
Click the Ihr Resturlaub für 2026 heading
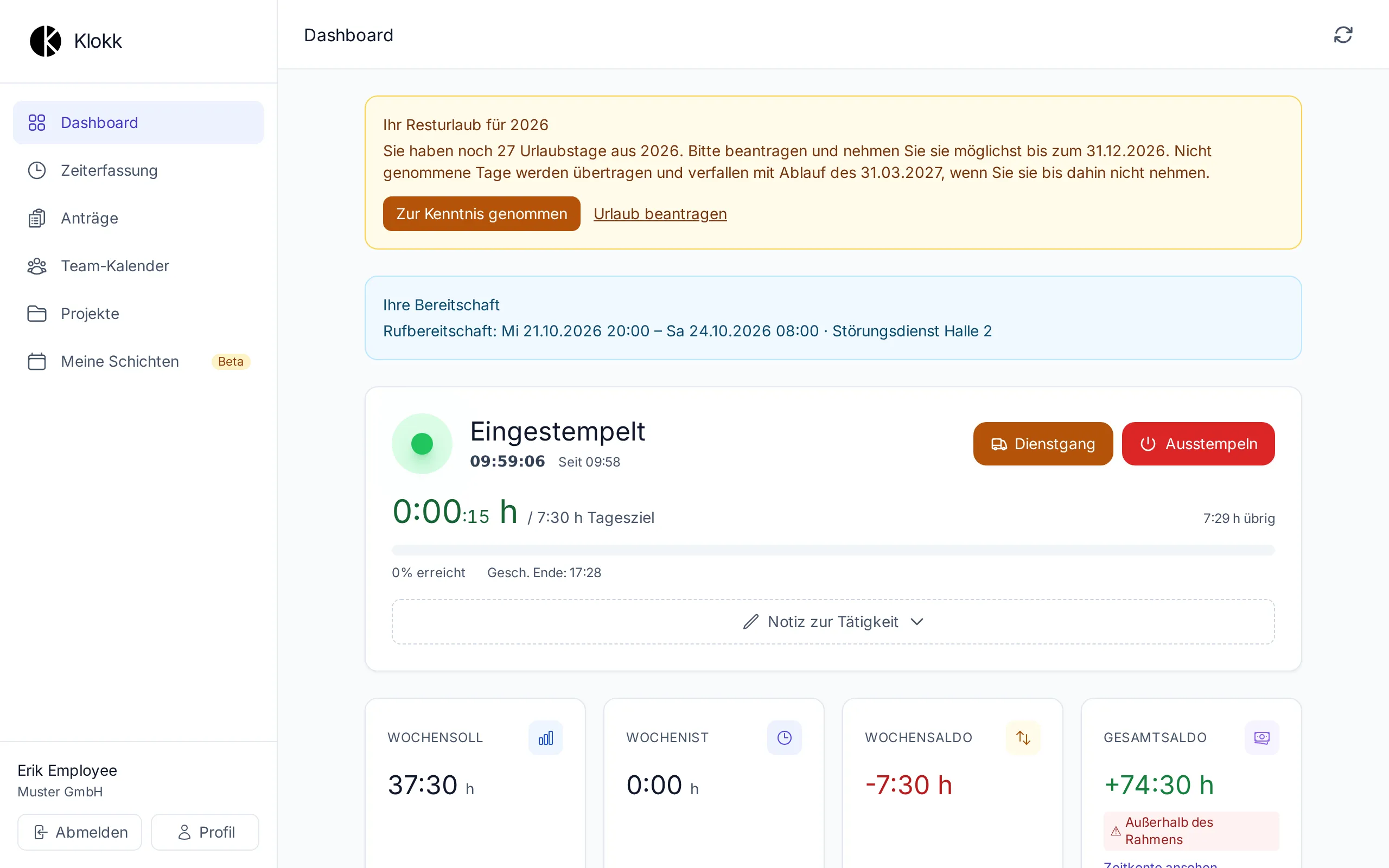(466, 125)
